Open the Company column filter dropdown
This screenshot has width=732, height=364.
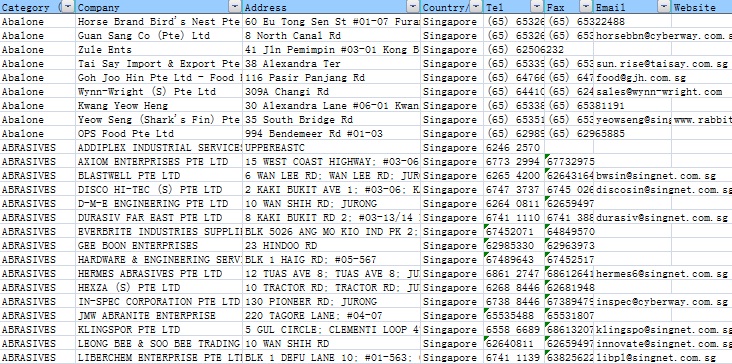click(x=235, y=7)
